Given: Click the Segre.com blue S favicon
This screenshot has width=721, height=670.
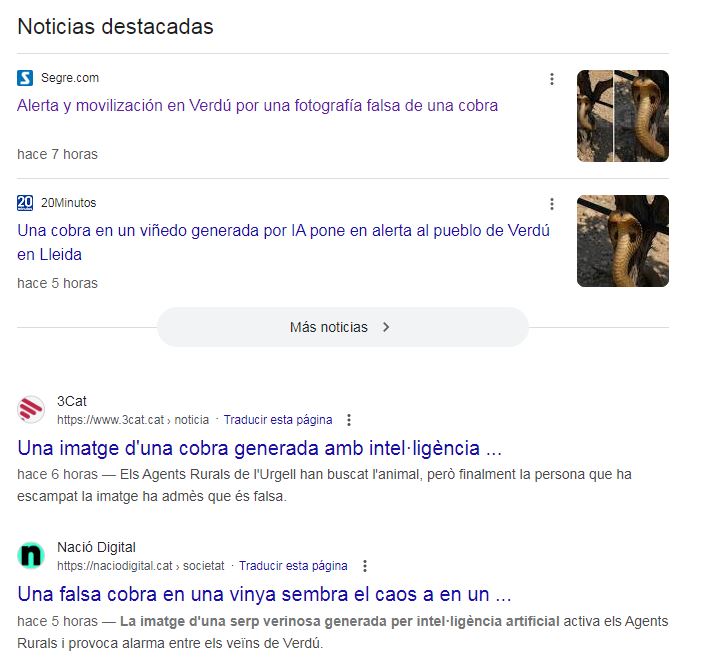Looking at the screenshot, I should (25, 78).
